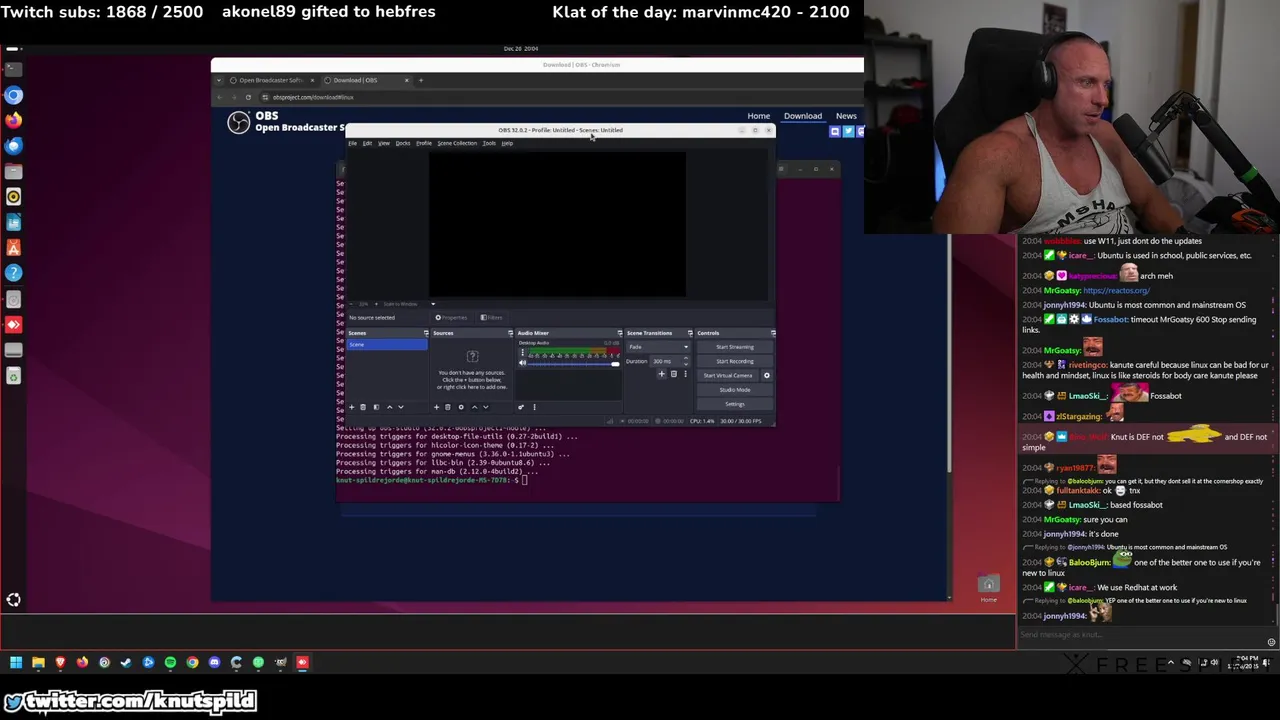The width and height of the screenshot is (1280, 720).
Task: Open a new browser tab with plus button
Action: (421, 80)
